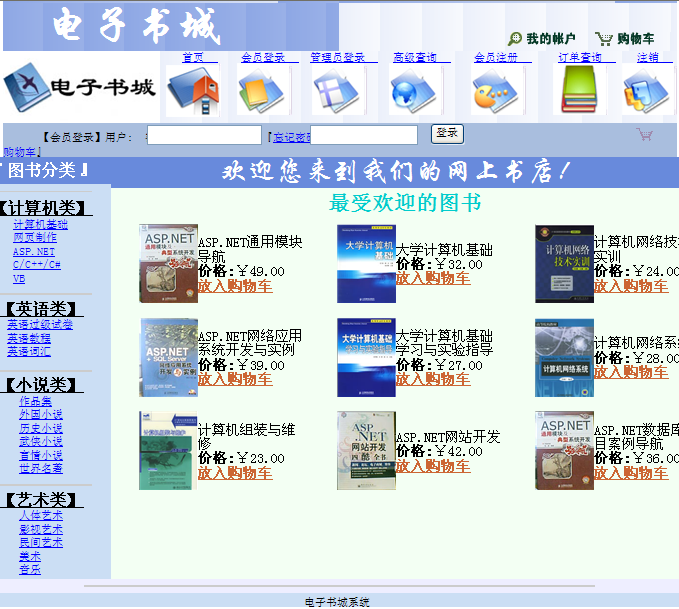Click the 订单查询 stacked books icon
This screenshot has height=609, width=679.
579,90
